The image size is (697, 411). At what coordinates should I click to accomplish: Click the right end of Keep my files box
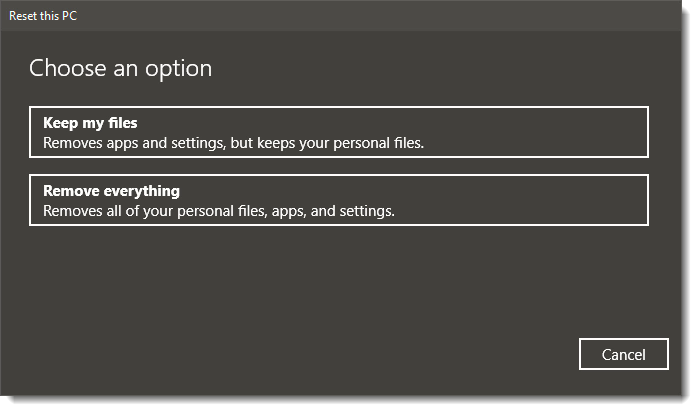(x=620, y=132)
